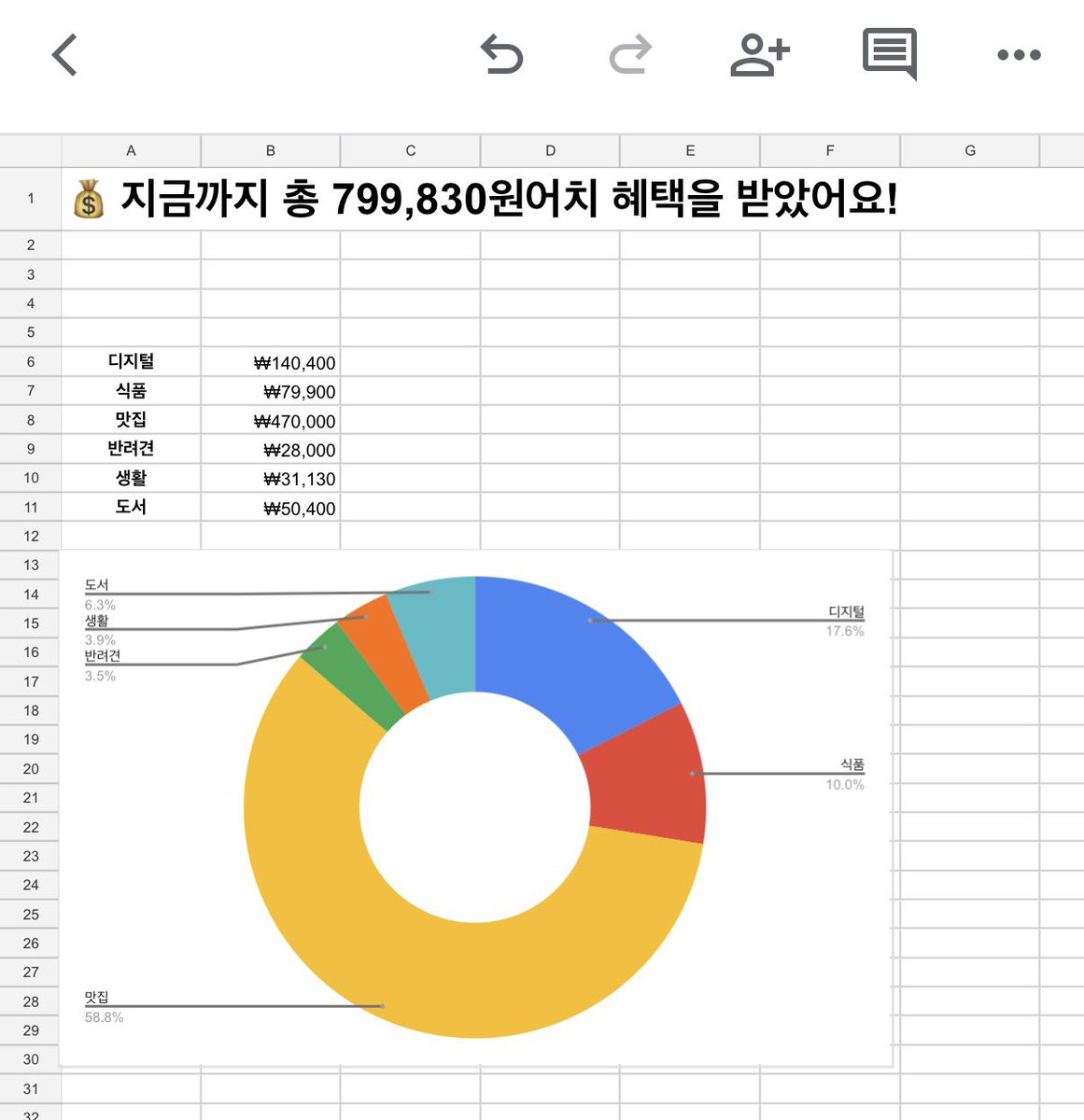Open the more options three-dot menu
Screen dimensions: 1084x1120
coord(1017,56)
